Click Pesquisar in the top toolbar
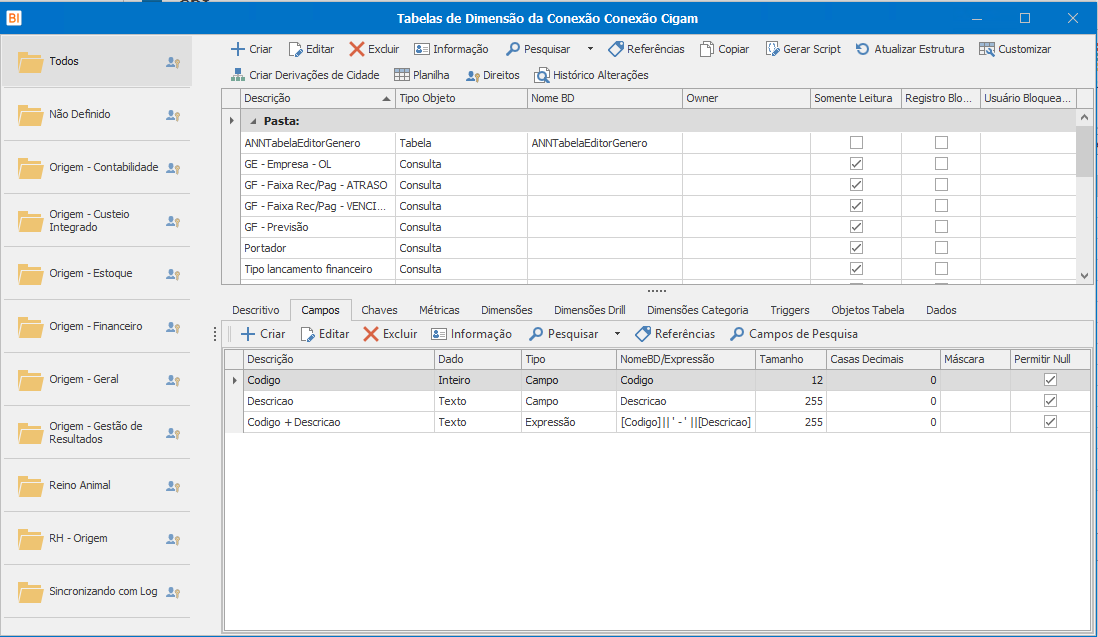The image size is (1098, 637). [x=538, y=49]
